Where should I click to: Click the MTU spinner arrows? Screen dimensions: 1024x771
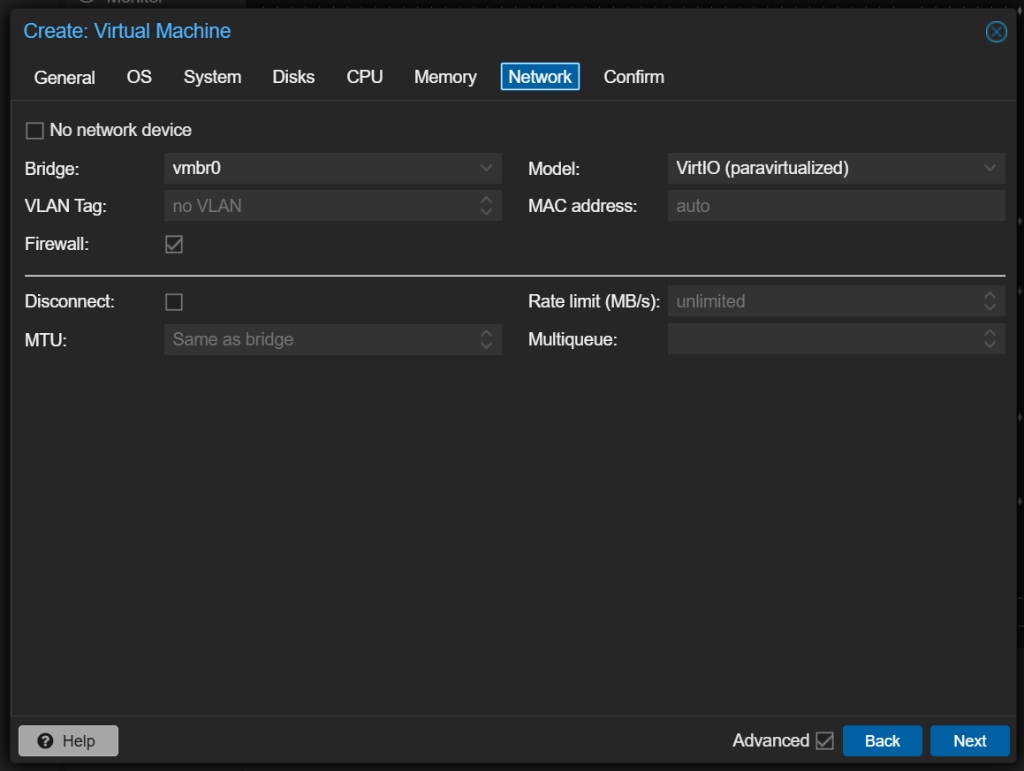[x=486, y=339]
